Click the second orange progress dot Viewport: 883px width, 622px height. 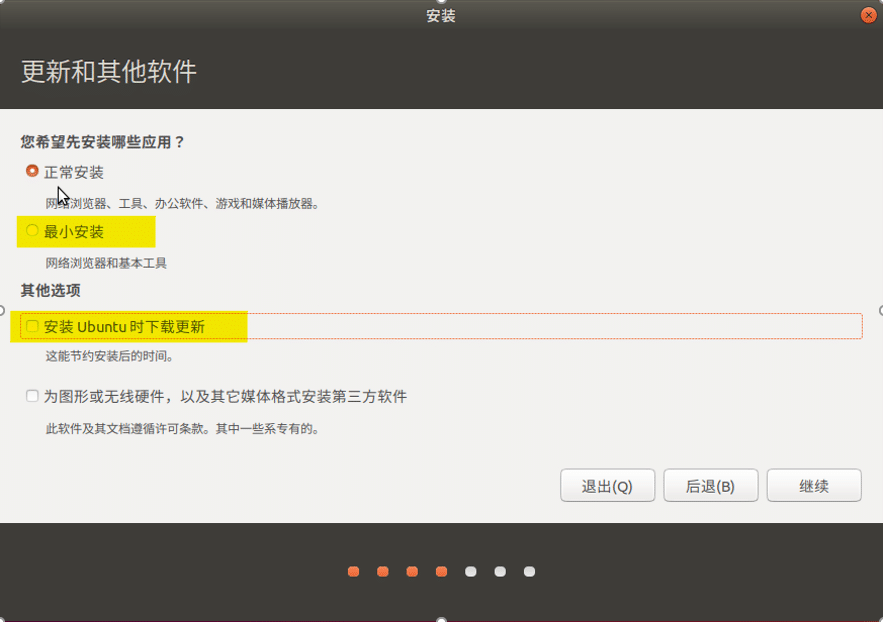[x=382, y=572]
